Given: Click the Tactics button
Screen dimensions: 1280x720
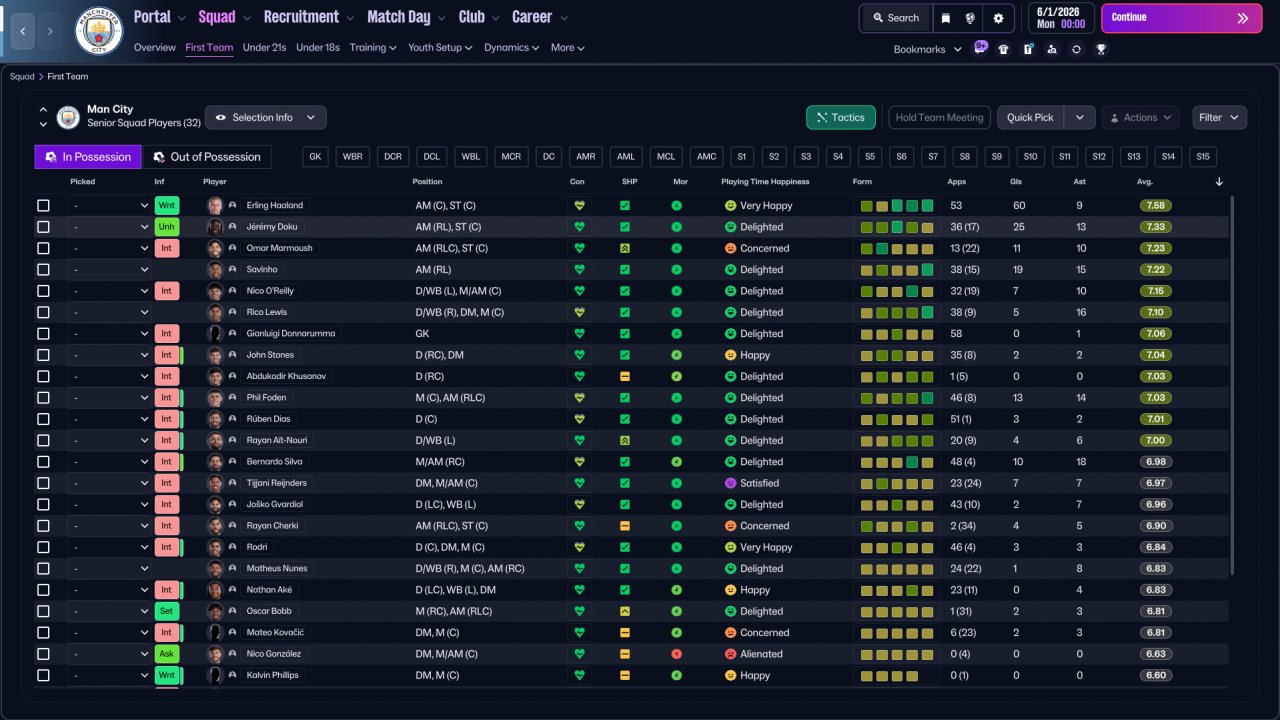Looking at the screenshot, I should [x=841, y=117].
